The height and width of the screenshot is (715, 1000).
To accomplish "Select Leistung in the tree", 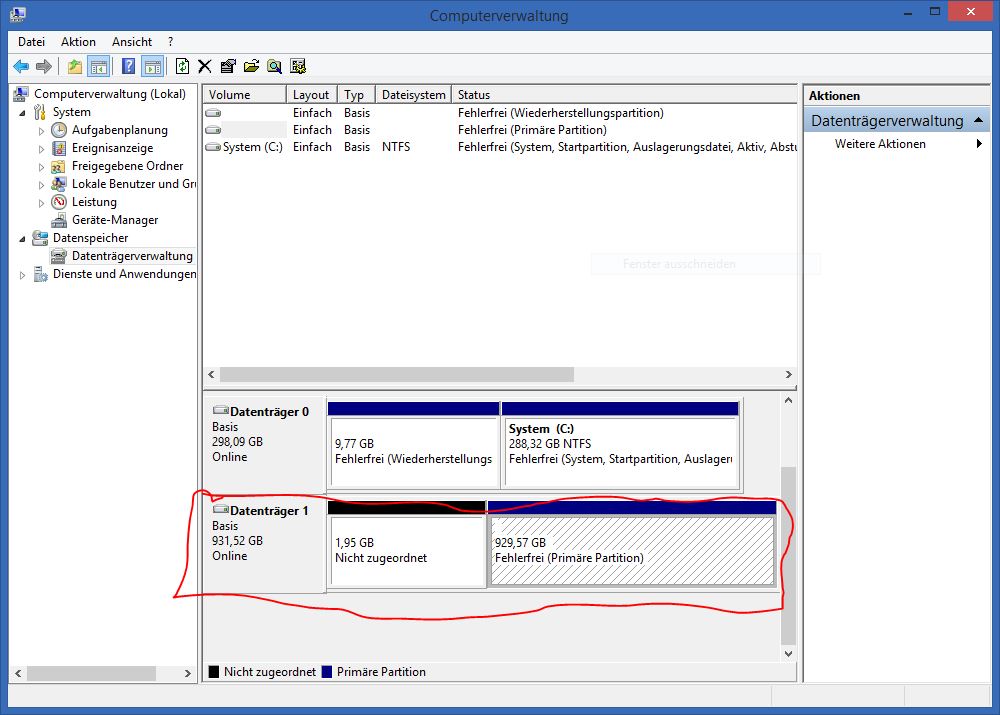I will pyautogui.click(x=94, y=202).
